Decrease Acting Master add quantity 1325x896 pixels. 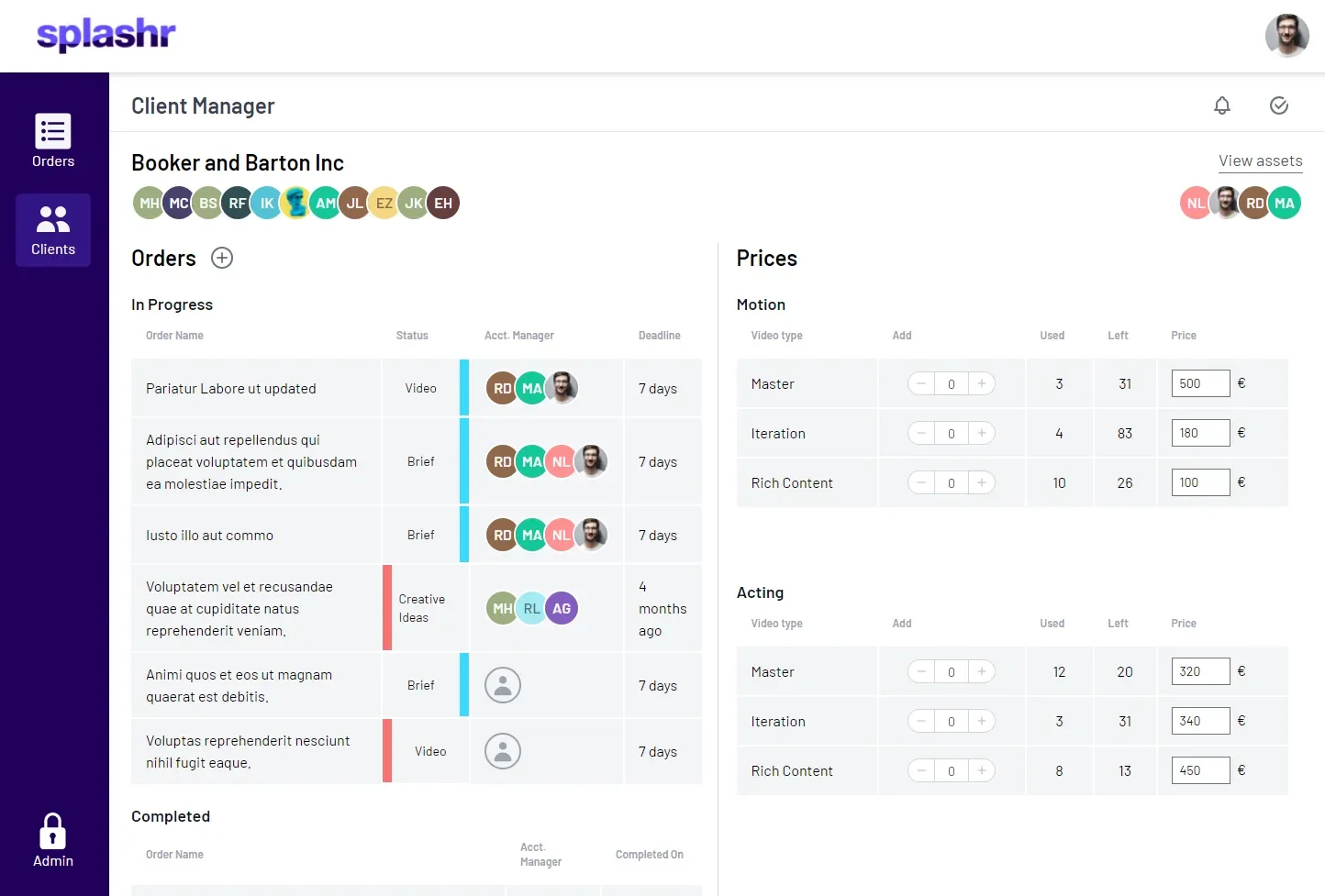pyautogui.click(x=921, y=671)
